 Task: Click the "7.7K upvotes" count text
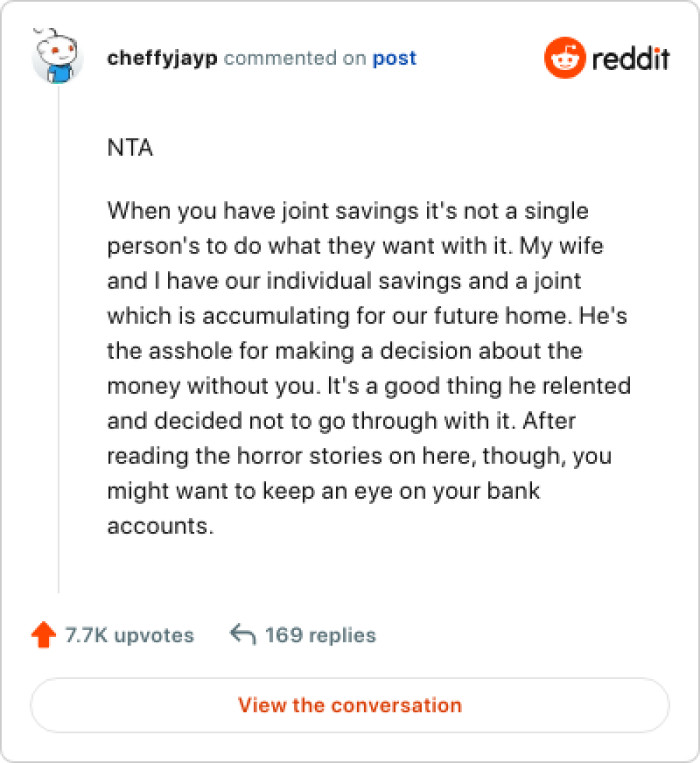[x=130, y=635]
